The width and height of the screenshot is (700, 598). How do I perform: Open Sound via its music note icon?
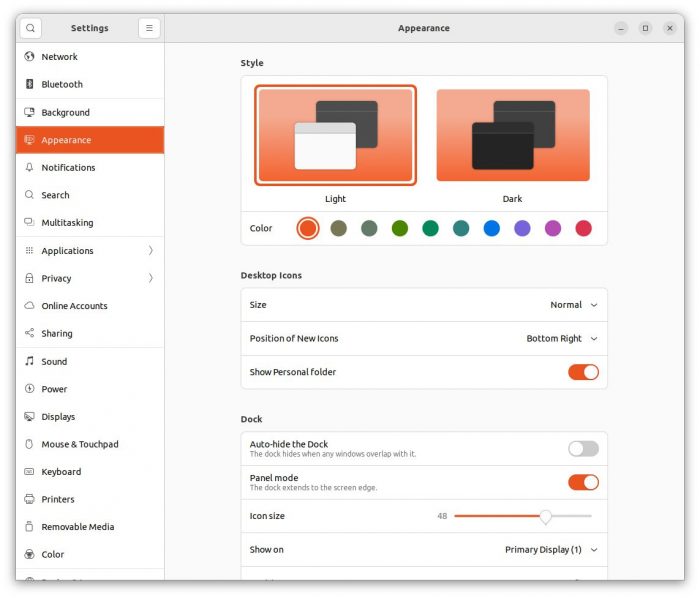[30, 362]
